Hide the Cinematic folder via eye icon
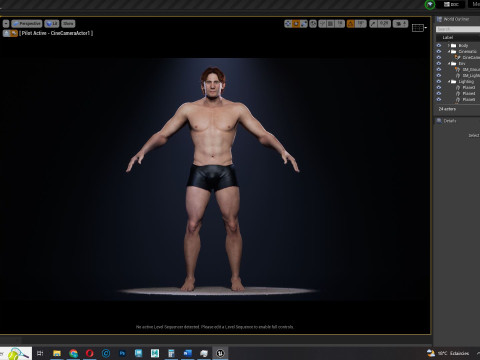The width and height of the screenshot is (480, 360). coord(439,51)
